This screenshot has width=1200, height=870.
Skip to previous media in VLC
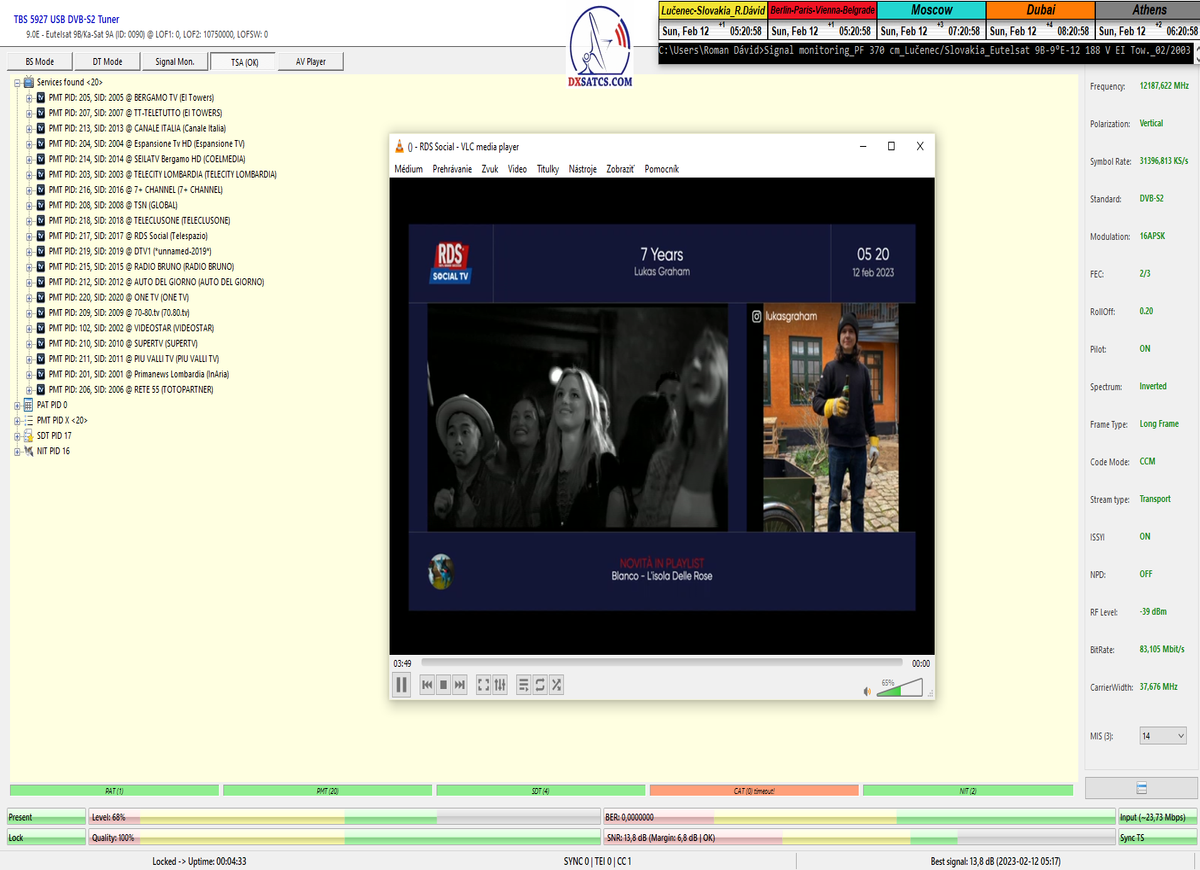(427, 685)
